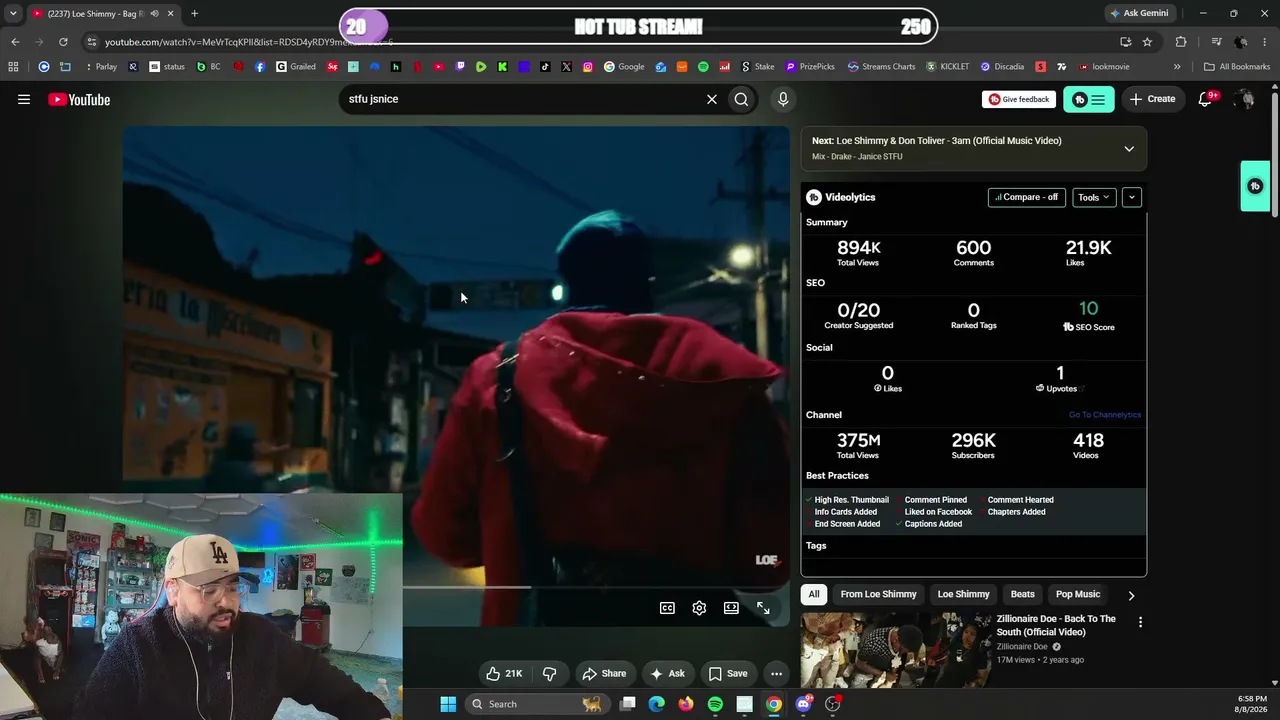The height and width of the screenshot is (720, 1280).
Task: Open Zillionaire Doe Back To The South title
Action: pyautogui.click(x=1056, y=625)
